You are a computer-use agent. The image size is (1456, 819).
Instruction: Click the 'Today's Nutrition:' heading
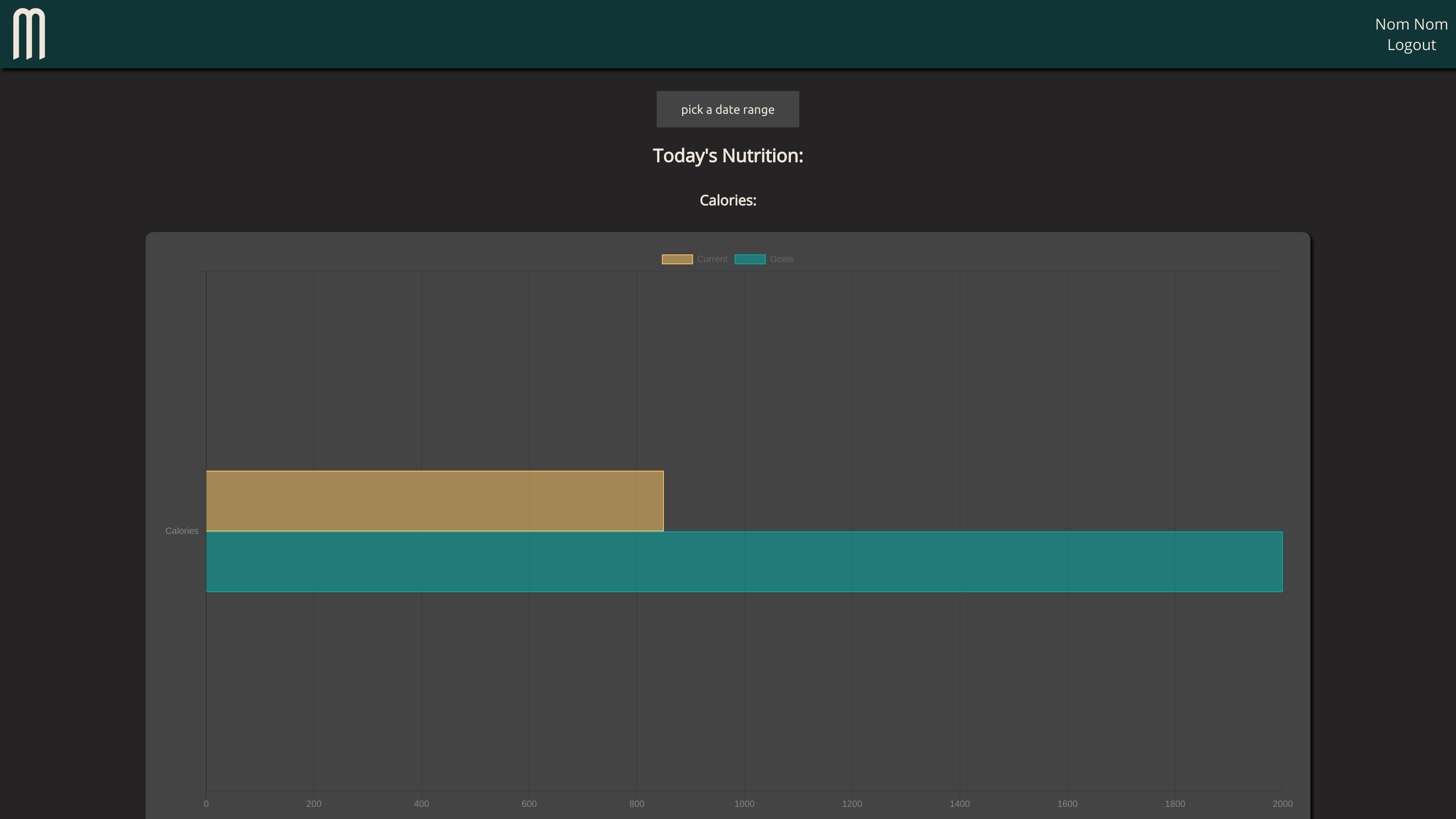tap(728, 155)
